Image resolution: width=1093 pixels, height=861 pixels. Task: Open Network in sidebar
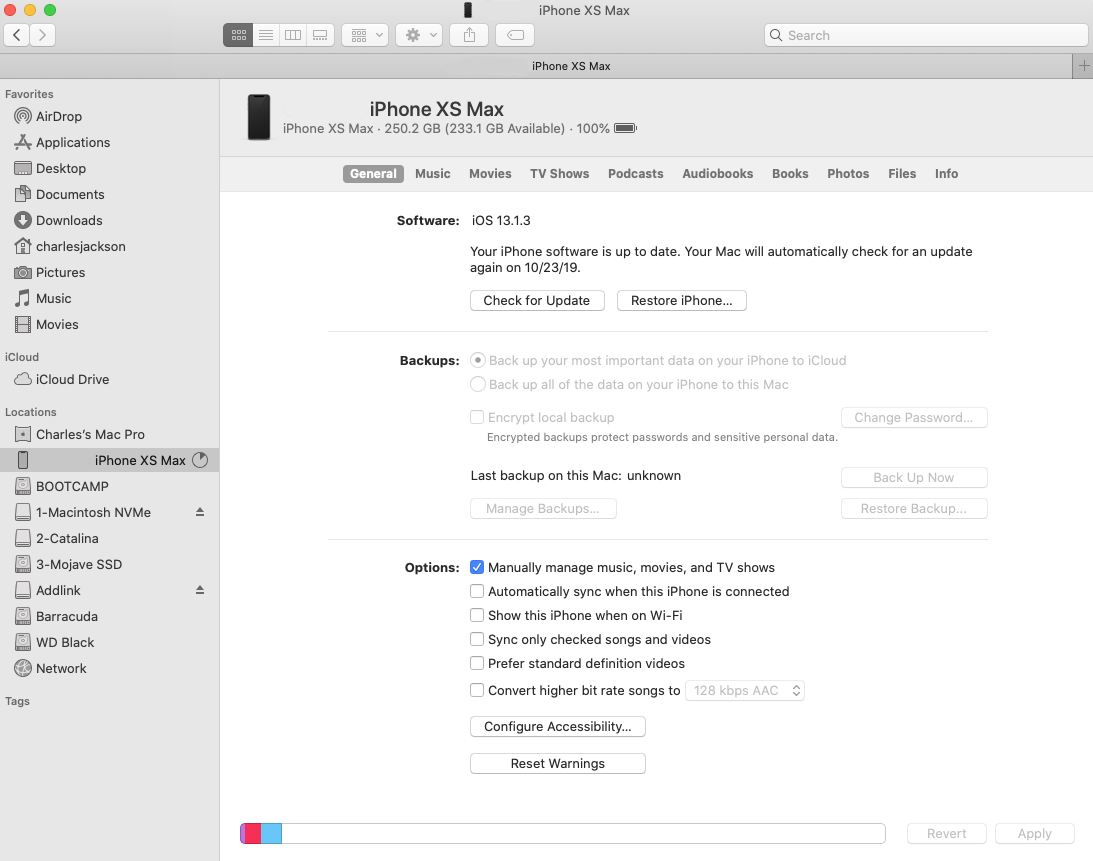(109, 669)
